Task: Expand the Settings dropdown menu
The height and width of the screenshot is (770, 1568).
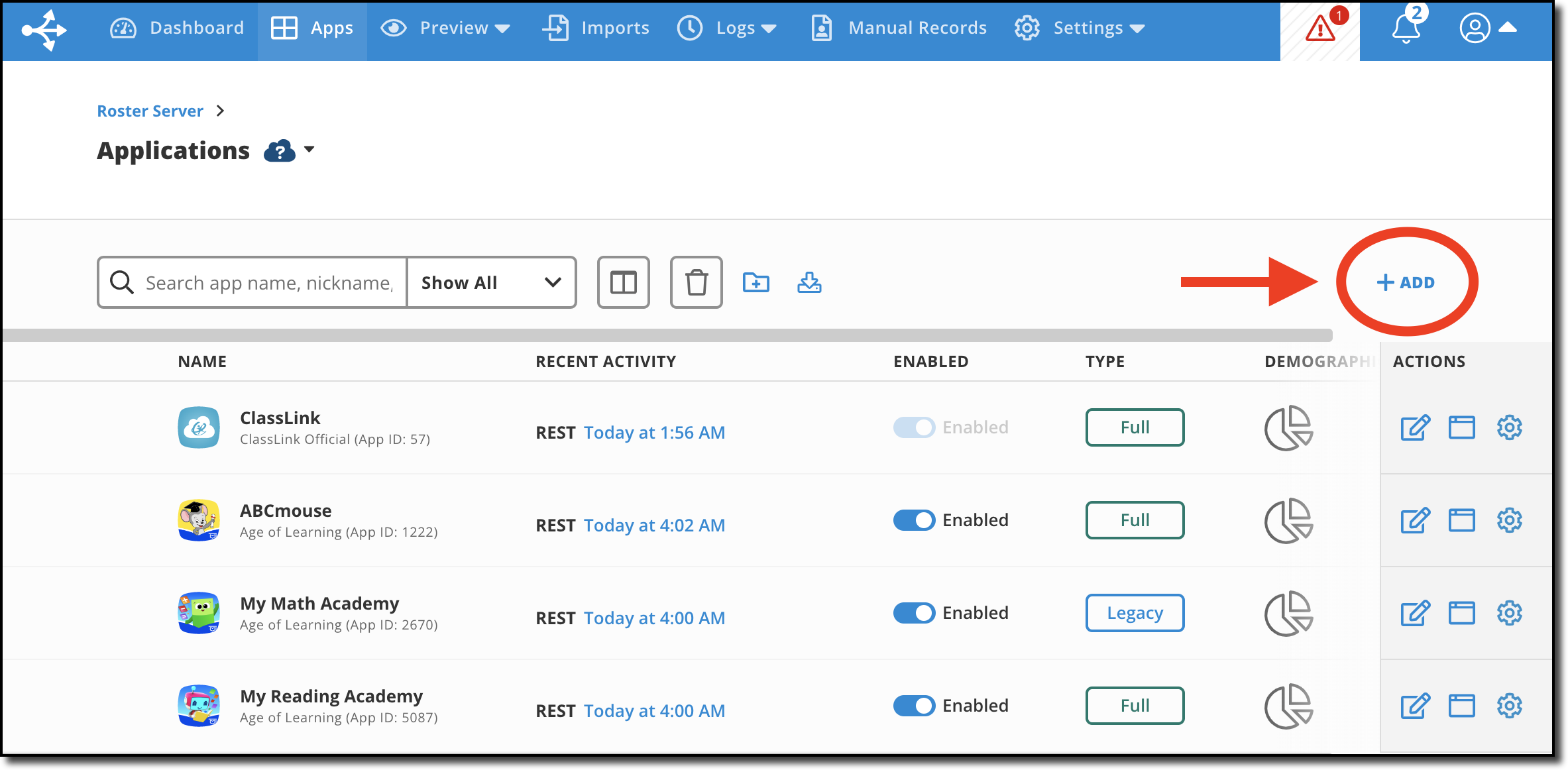Action: click(x=1080, y=28)
